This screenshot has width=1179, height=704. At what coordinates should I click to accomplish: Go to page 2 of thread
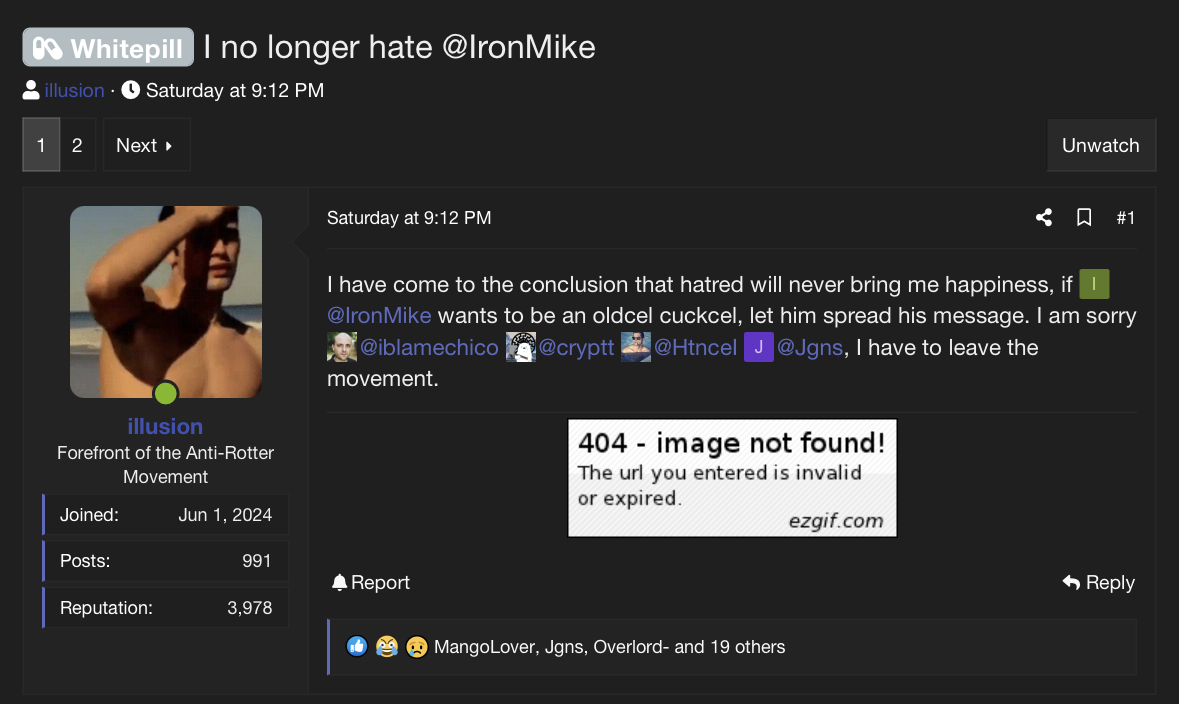[x=77, y=145]
